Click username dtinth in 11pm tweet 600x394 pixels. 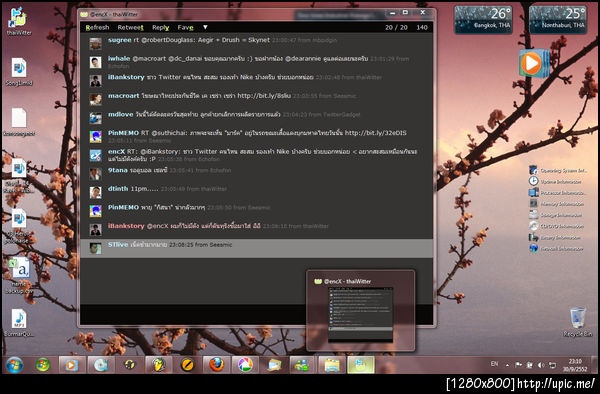coord(118,189)
